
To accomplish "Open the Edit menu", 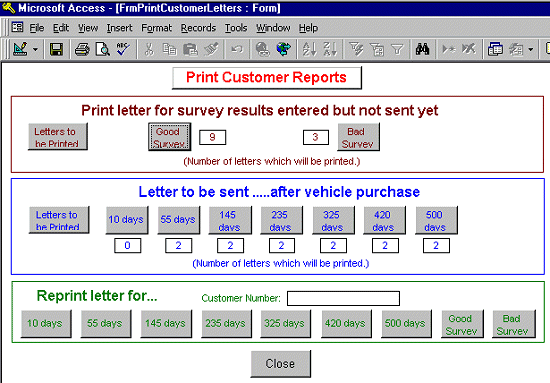I will coord(61,28).
